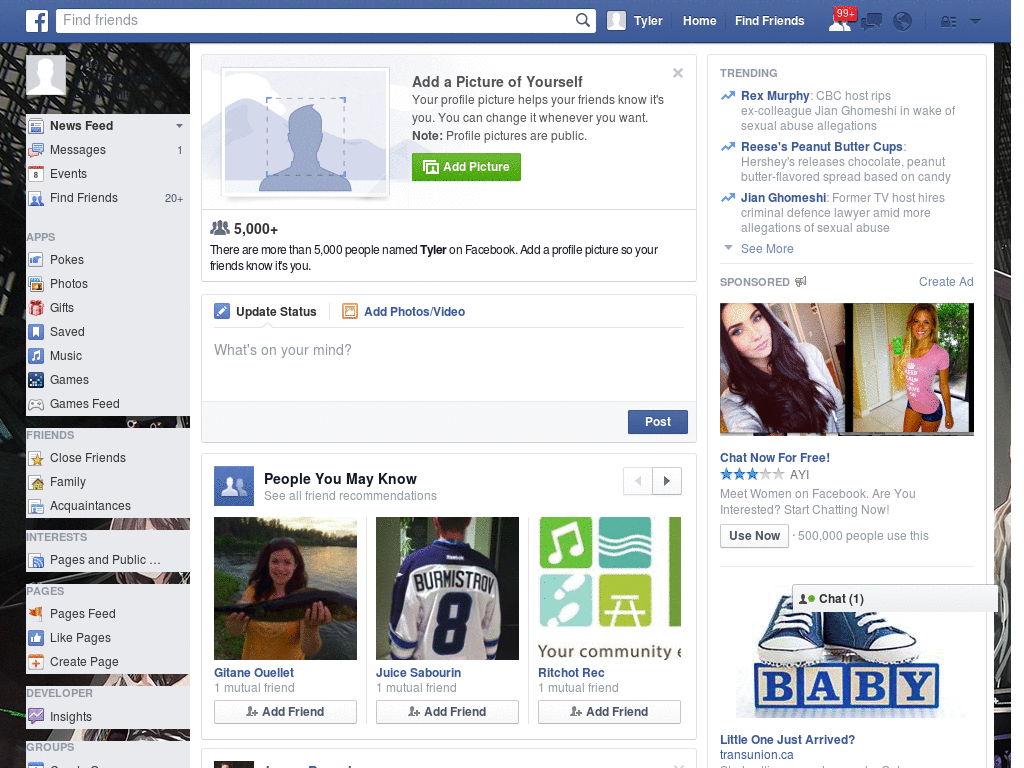This screenshot has height=768, width=1024.
Task: Click the Pokes app icon
Action: (36, 259)
